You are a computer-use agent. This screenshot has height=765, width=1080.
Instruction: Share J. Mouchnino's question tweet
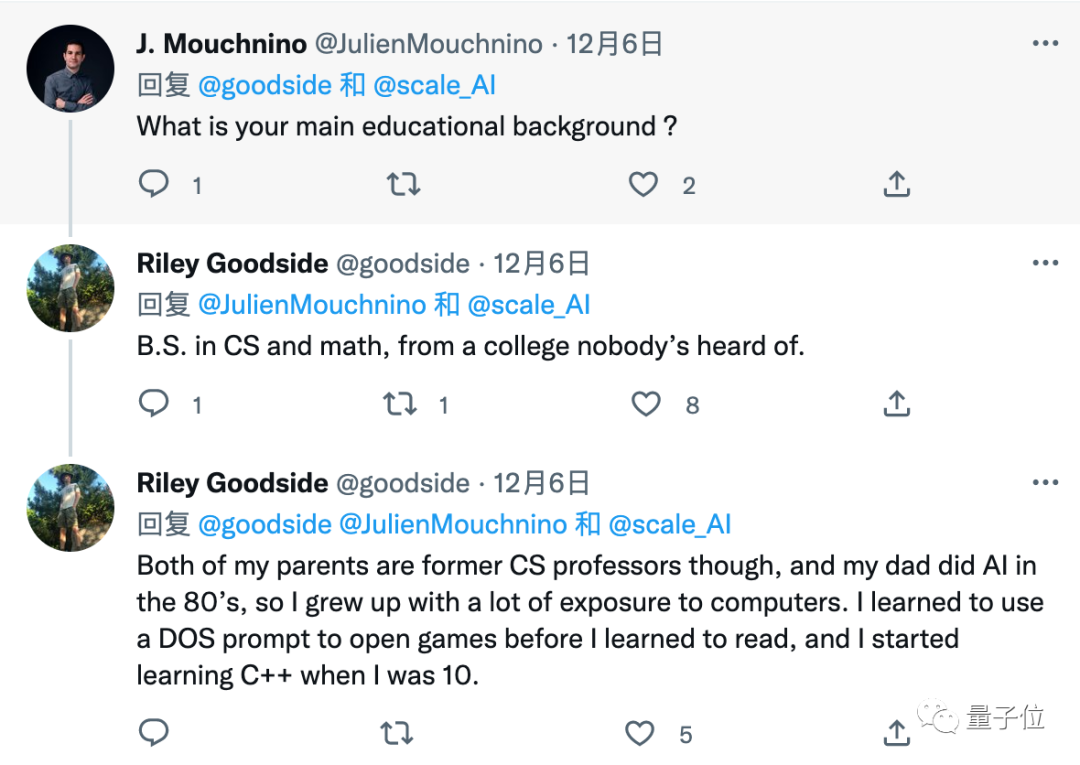coord(896,184)
